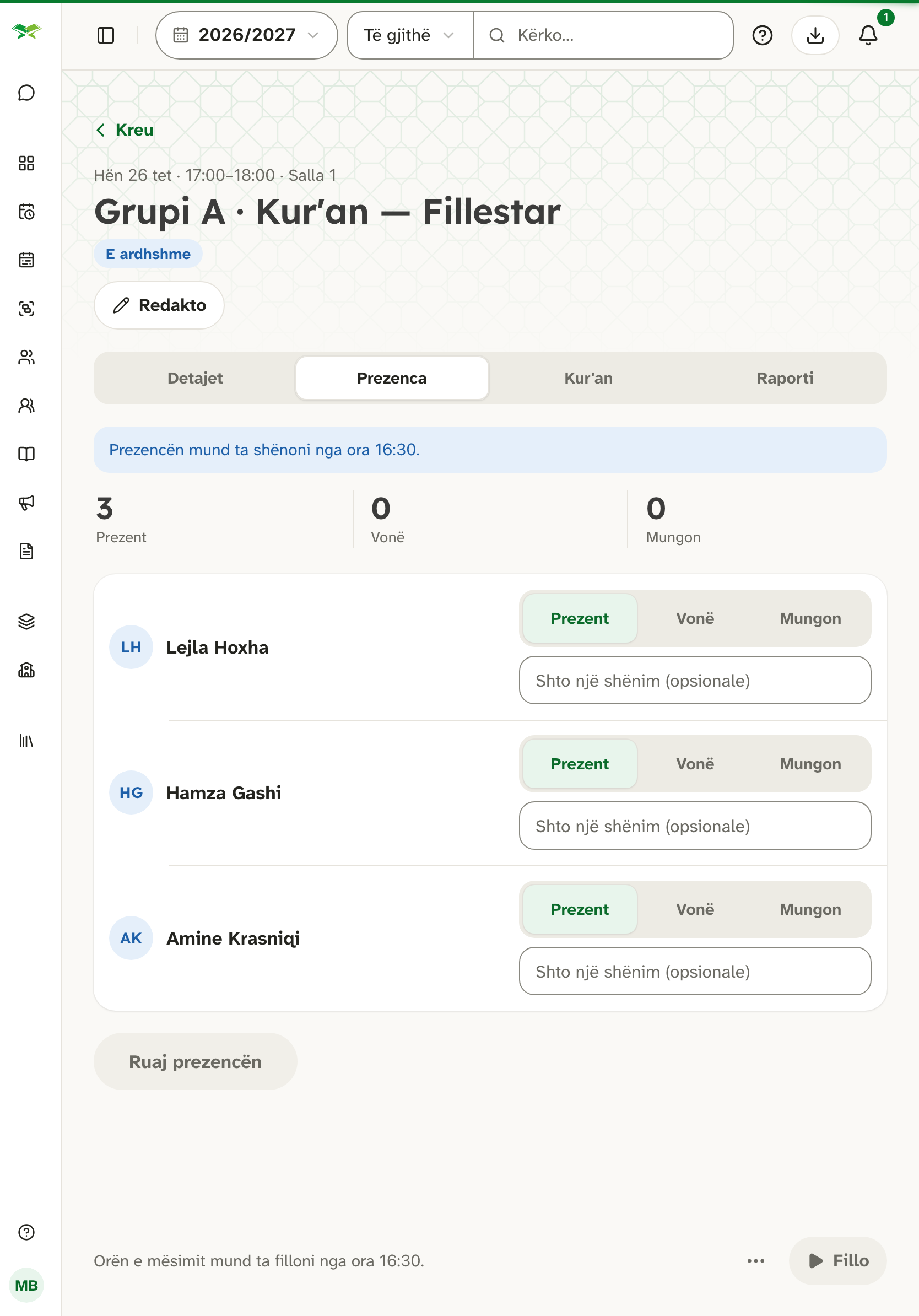Focus the Kërko search field
The image size is (919, 1316).
pos(603,35)
